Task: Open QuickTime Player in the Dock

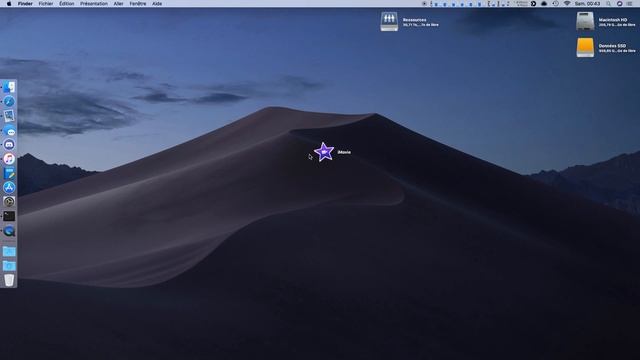Action: pyautogui.click(x=9, y=231)
